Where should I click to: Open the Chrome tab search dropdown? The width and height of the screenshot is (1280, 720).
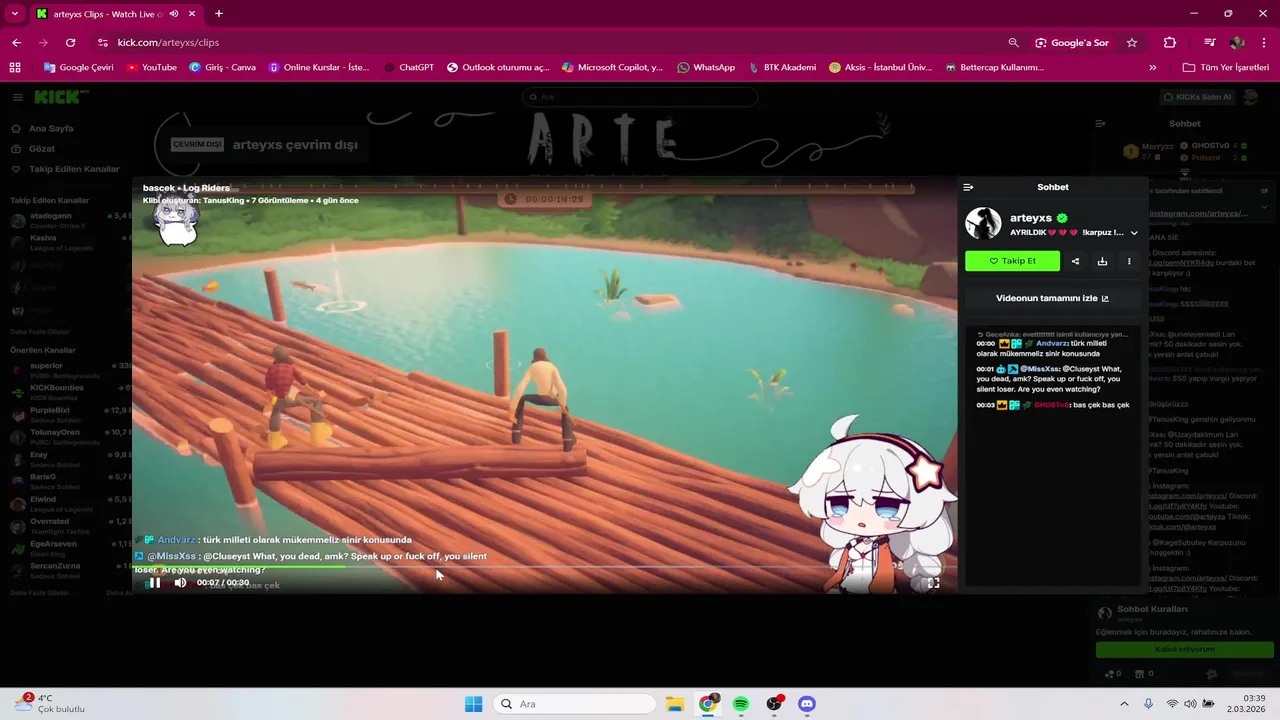tap(14, 14)
